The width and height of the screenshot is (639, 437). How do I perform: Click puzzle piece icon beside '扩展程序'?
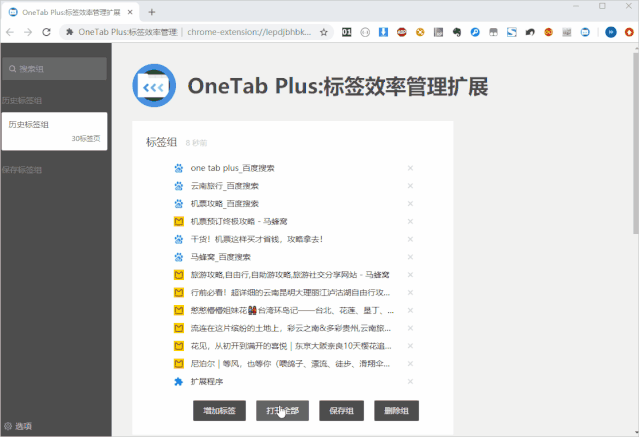(x=178, y=382)
